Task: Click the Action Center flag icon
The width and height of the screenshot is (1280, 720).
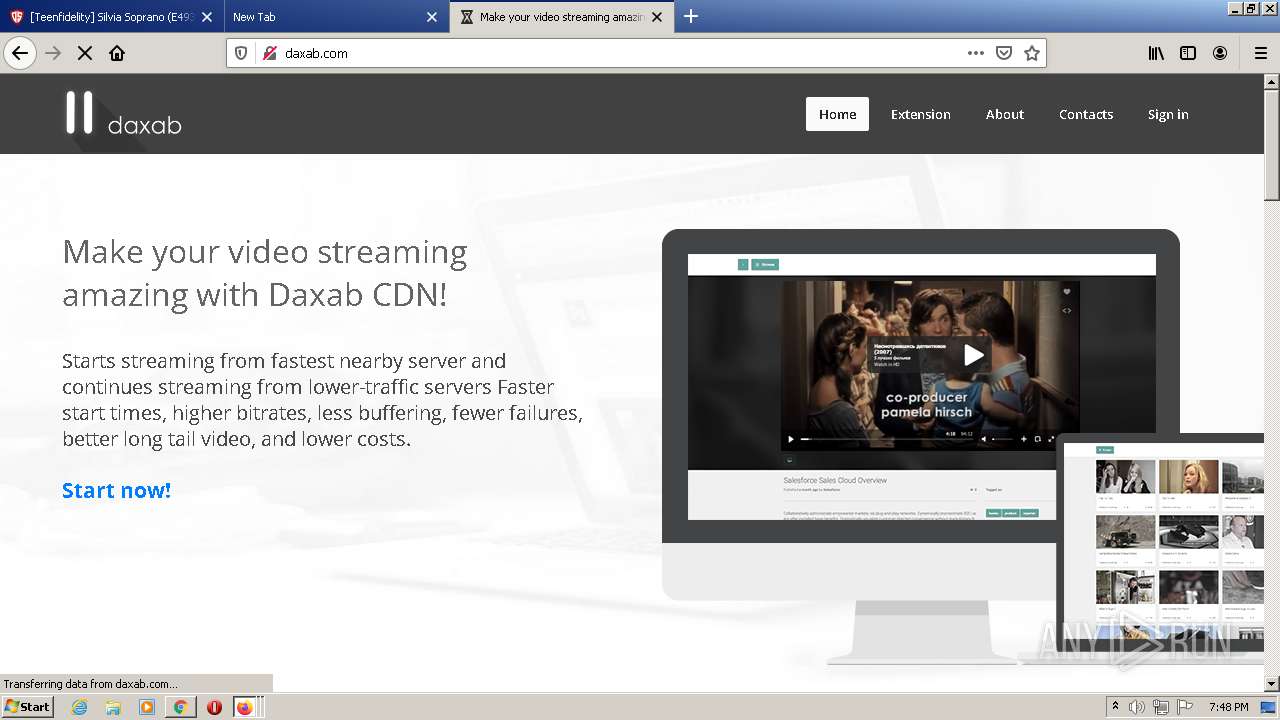Action: [x=1185, y=707]
